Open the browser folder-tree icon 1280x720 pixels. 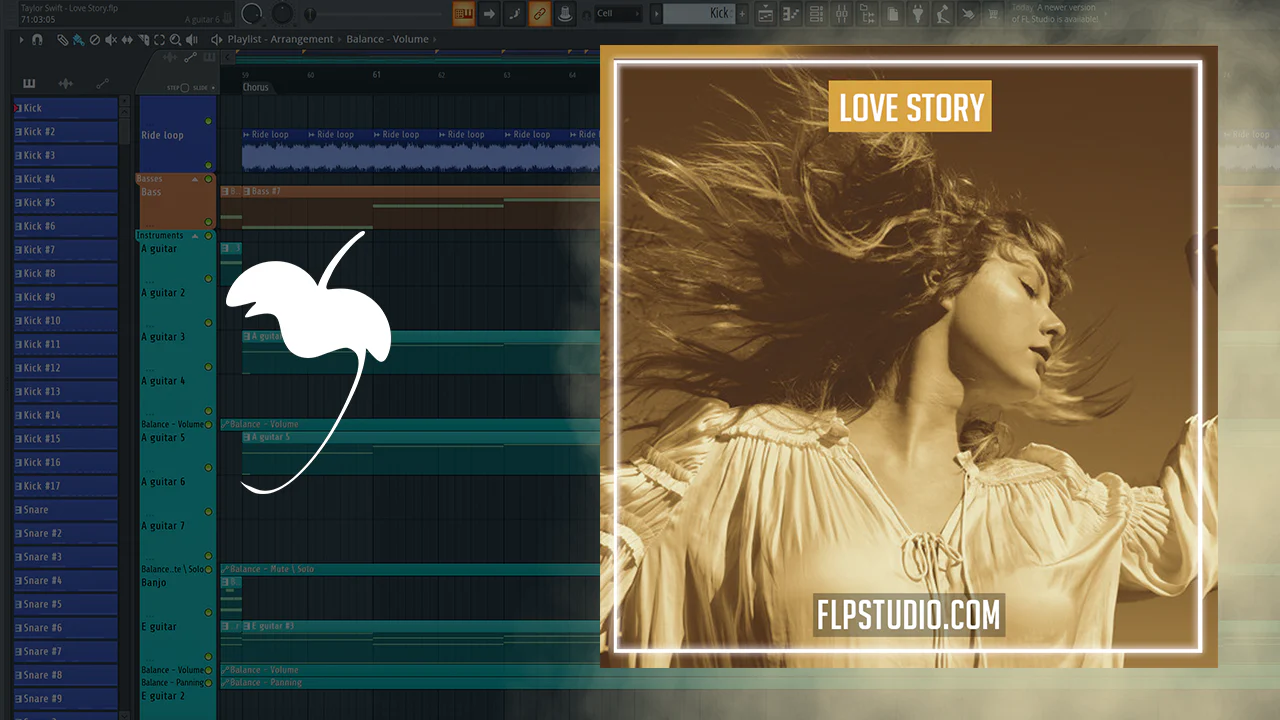tap(867, 14)
